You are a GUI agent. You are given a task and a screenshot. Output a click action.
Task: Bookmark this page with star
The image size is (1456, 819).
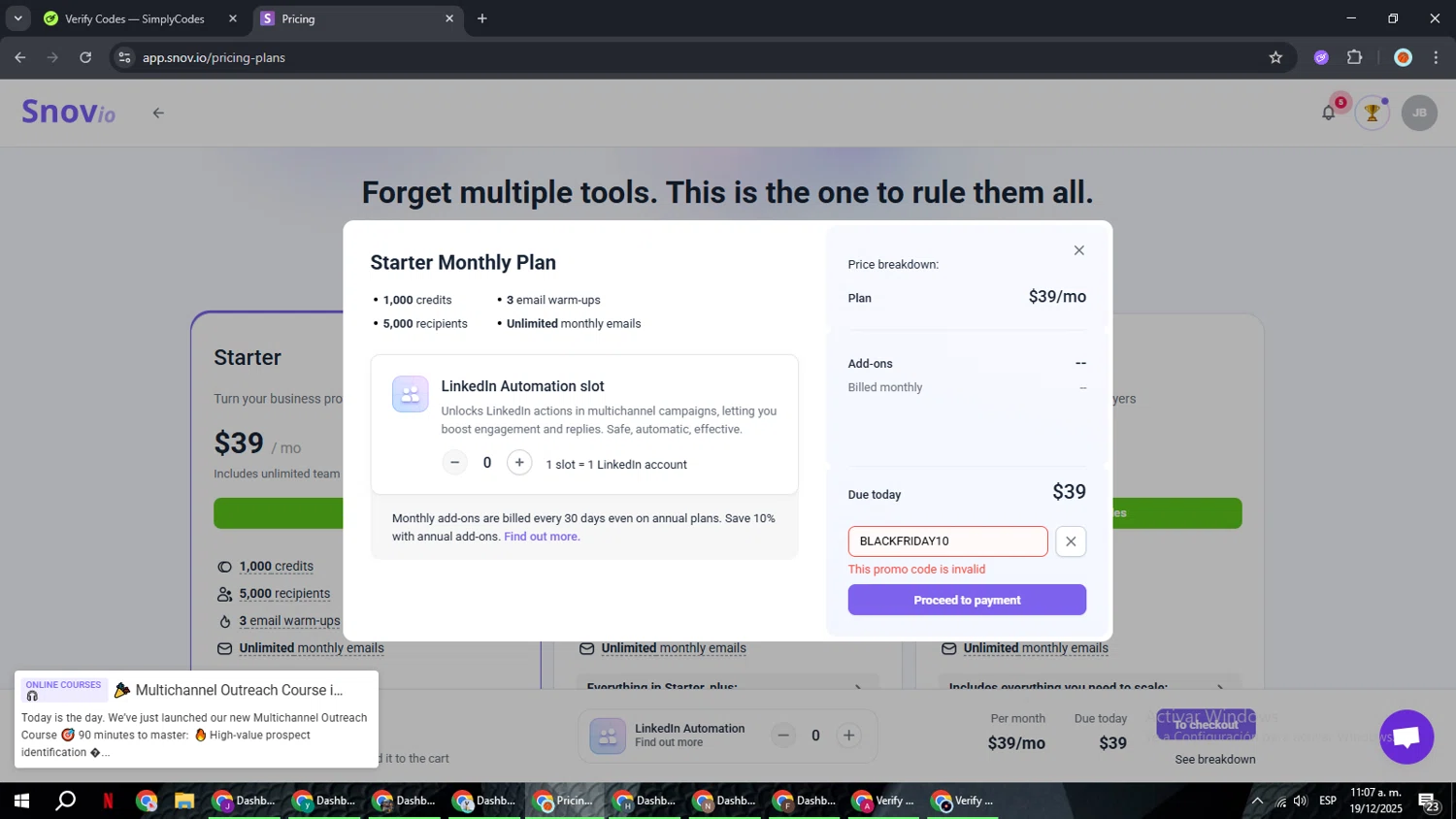click(1275, 57)
